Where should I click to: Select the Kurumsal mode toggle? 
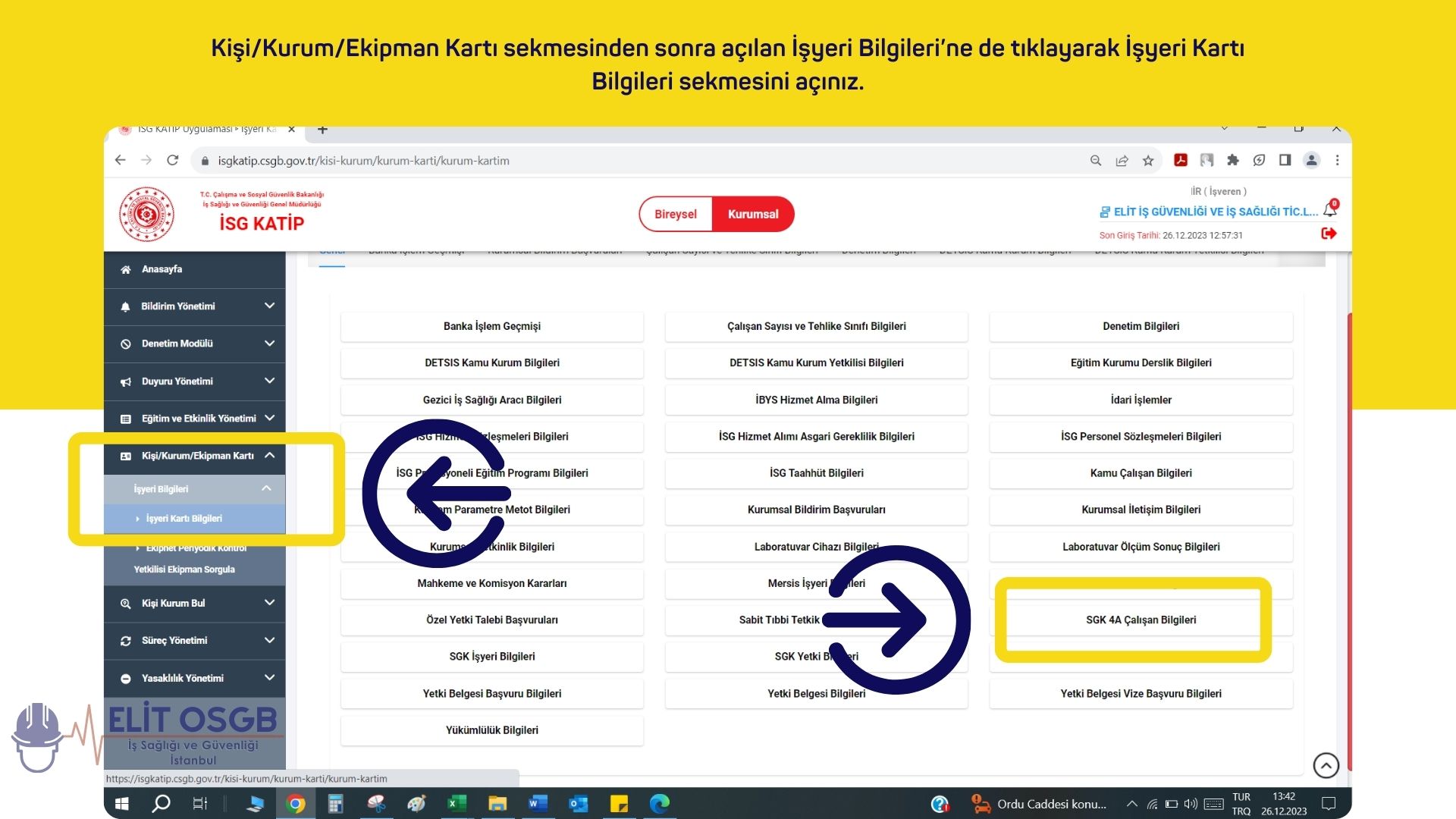[753, 215]
